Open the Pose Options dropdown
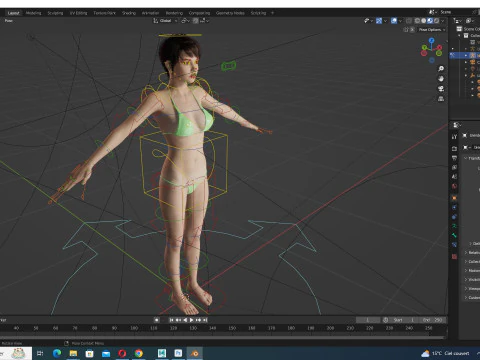 pyautogui.click(x=432, y=30)
